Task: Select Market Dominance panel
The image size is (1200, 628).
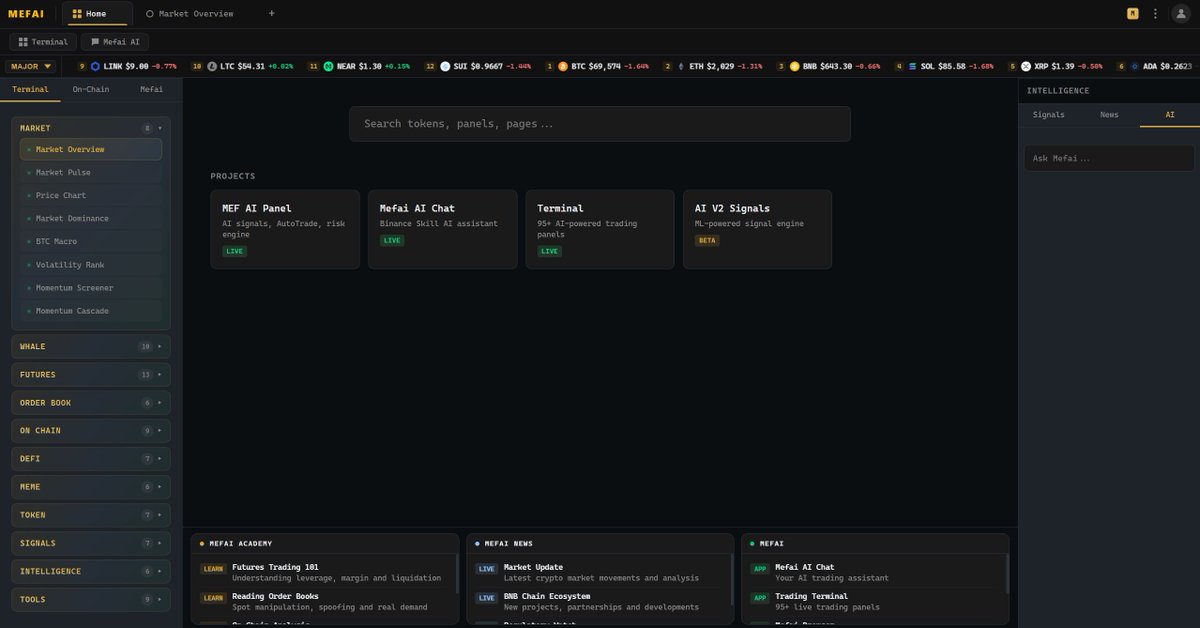Action: point(91,218)
